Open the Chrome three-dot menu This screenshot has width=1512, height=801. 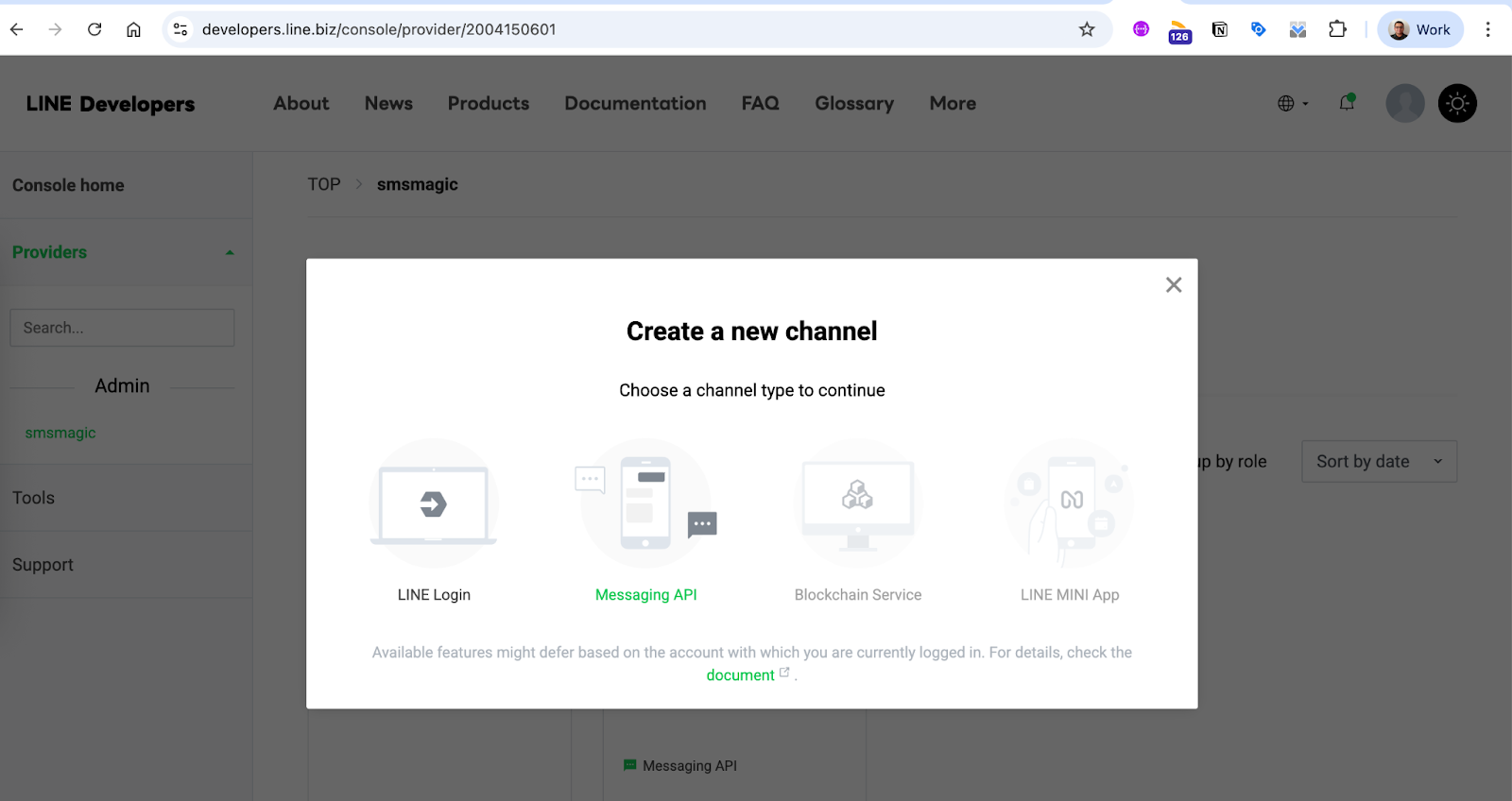pyautogui.click(x=1487, y=29)
